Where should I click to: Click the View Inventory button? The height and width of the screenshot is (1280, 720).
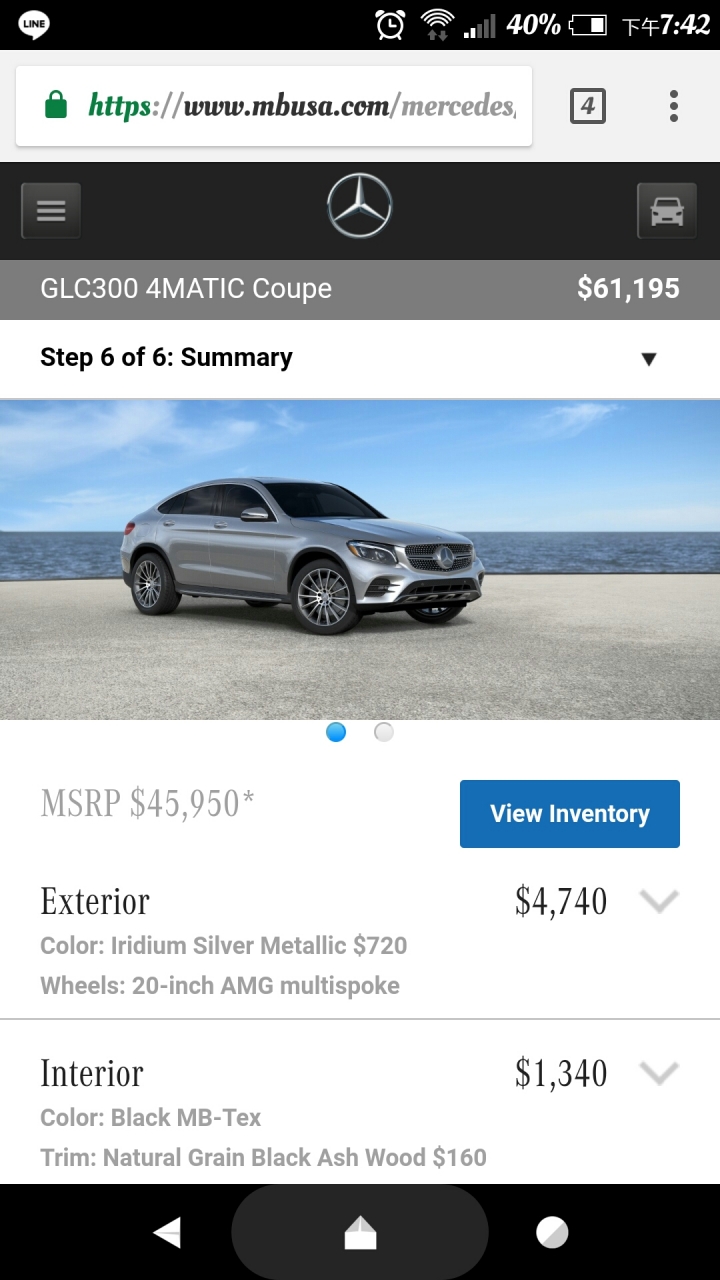(570, 814)
